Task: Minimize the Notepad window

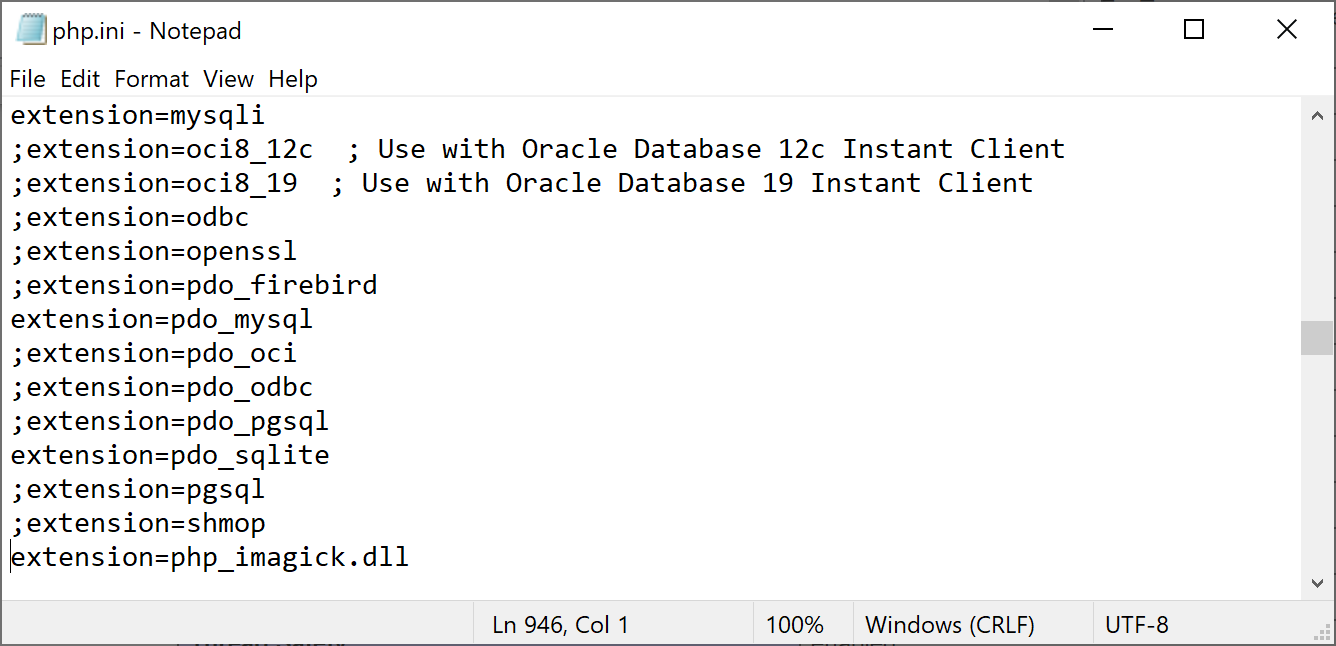Action: point(1102,30)
